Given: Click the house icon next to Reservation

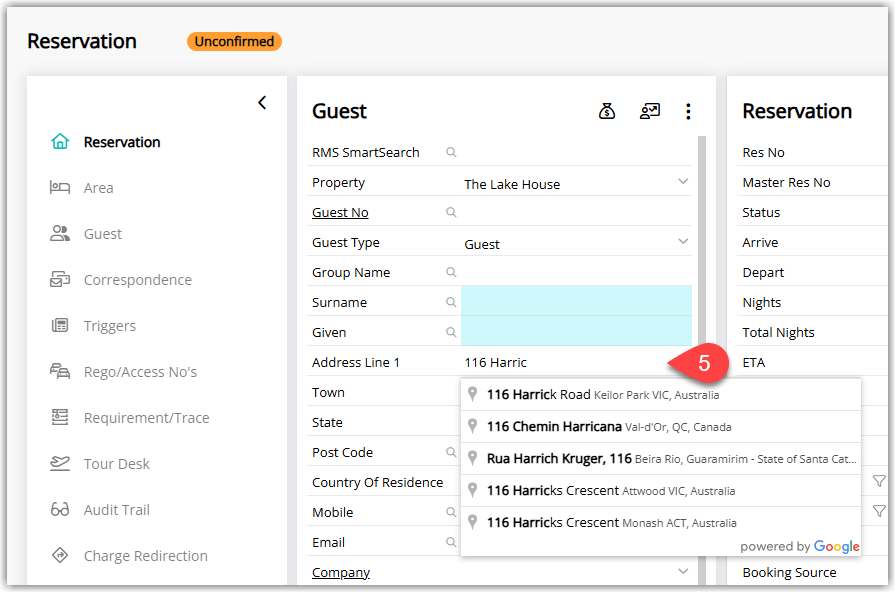Looking at the screenshot, I should (x=60, y=142).
